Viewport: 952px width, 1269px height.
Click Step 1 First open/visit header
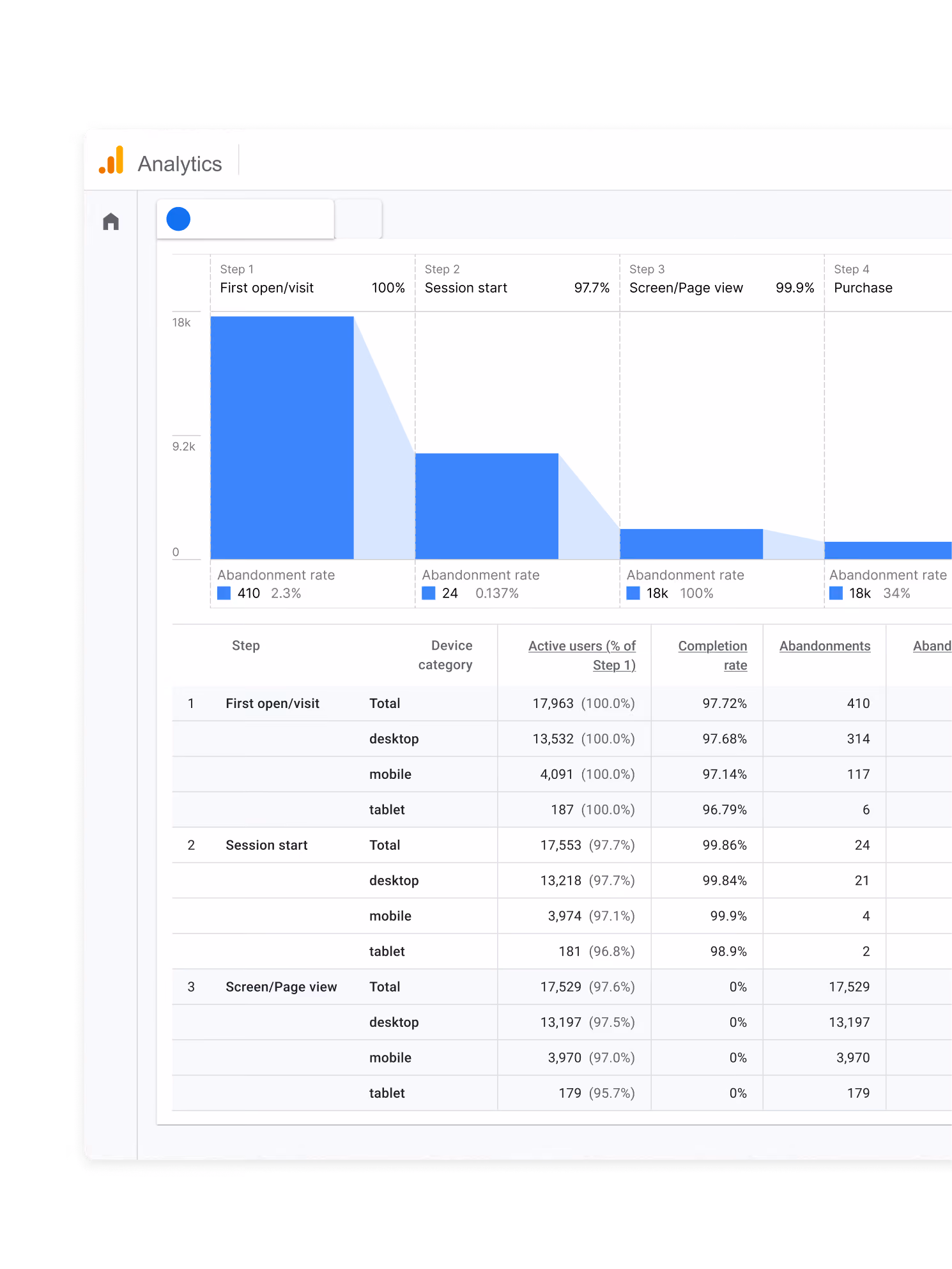[x=312, y=279]
